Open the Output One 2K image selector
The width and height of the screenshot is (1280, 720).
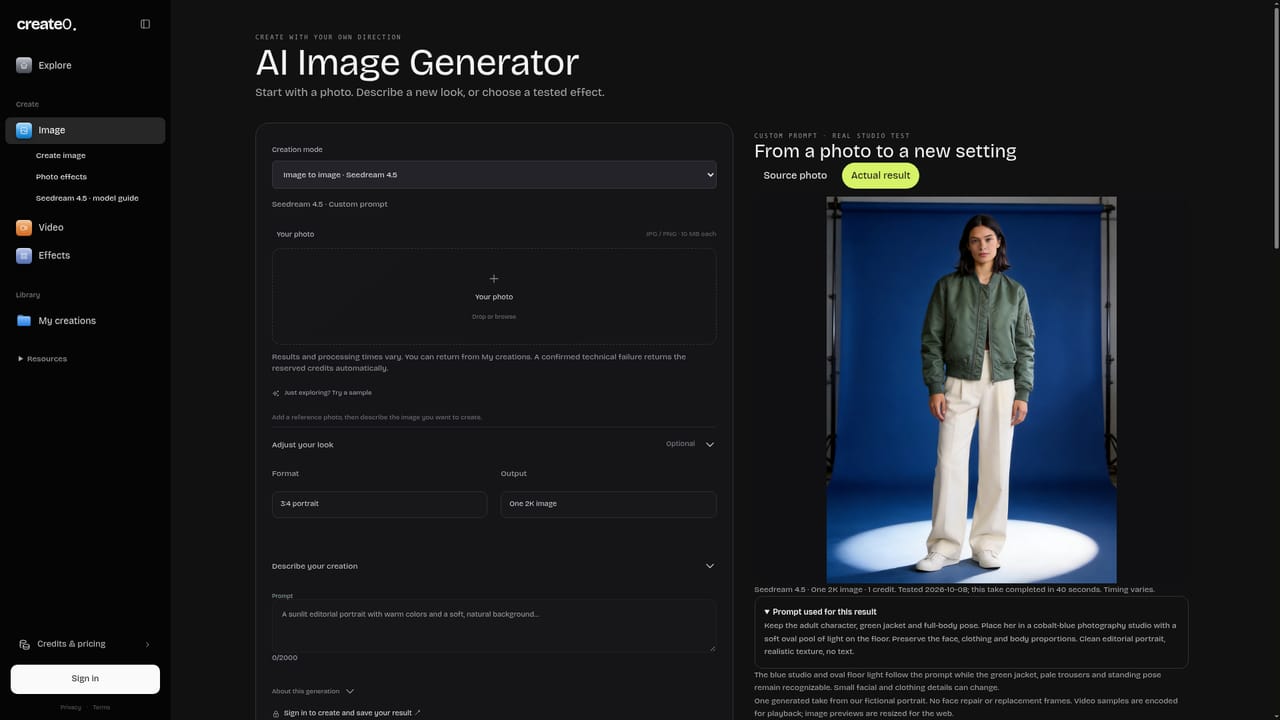tap(608, 504)
